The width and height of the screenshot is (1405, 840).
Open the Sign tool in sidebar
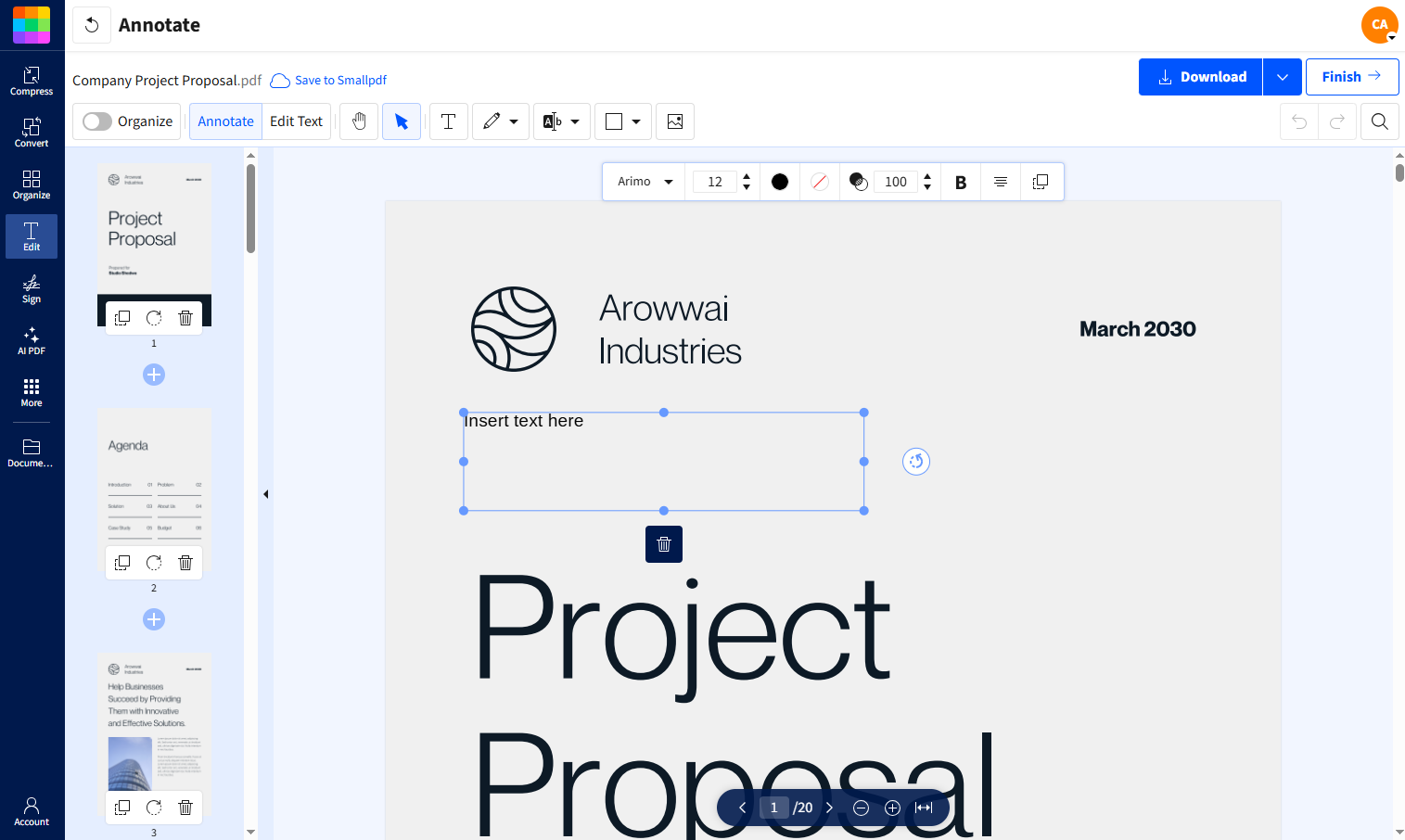(32, 288)
